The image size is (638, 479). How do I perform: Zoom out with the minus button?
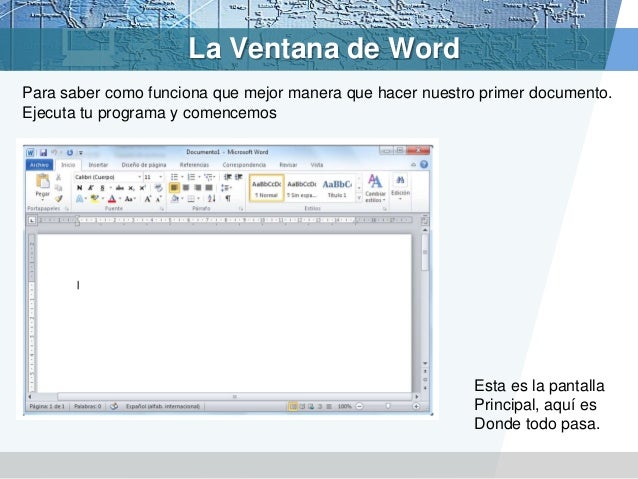tap(359, 406)
